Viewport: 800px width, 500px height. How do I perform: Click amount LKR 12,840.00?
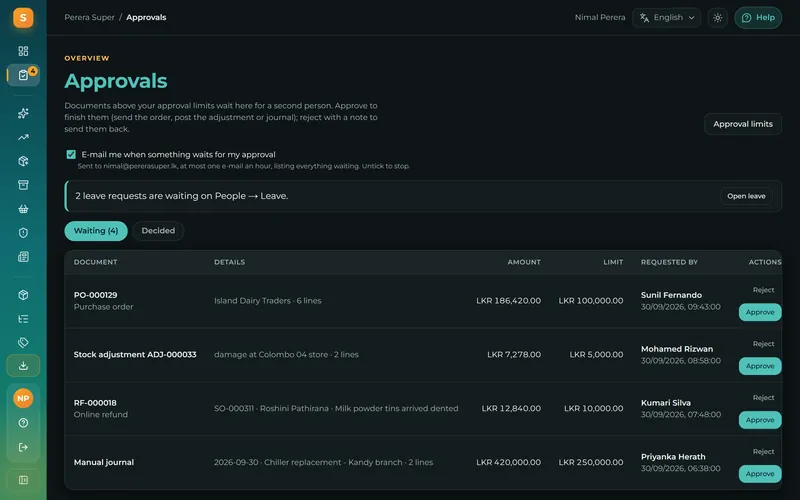click(511, 408)
